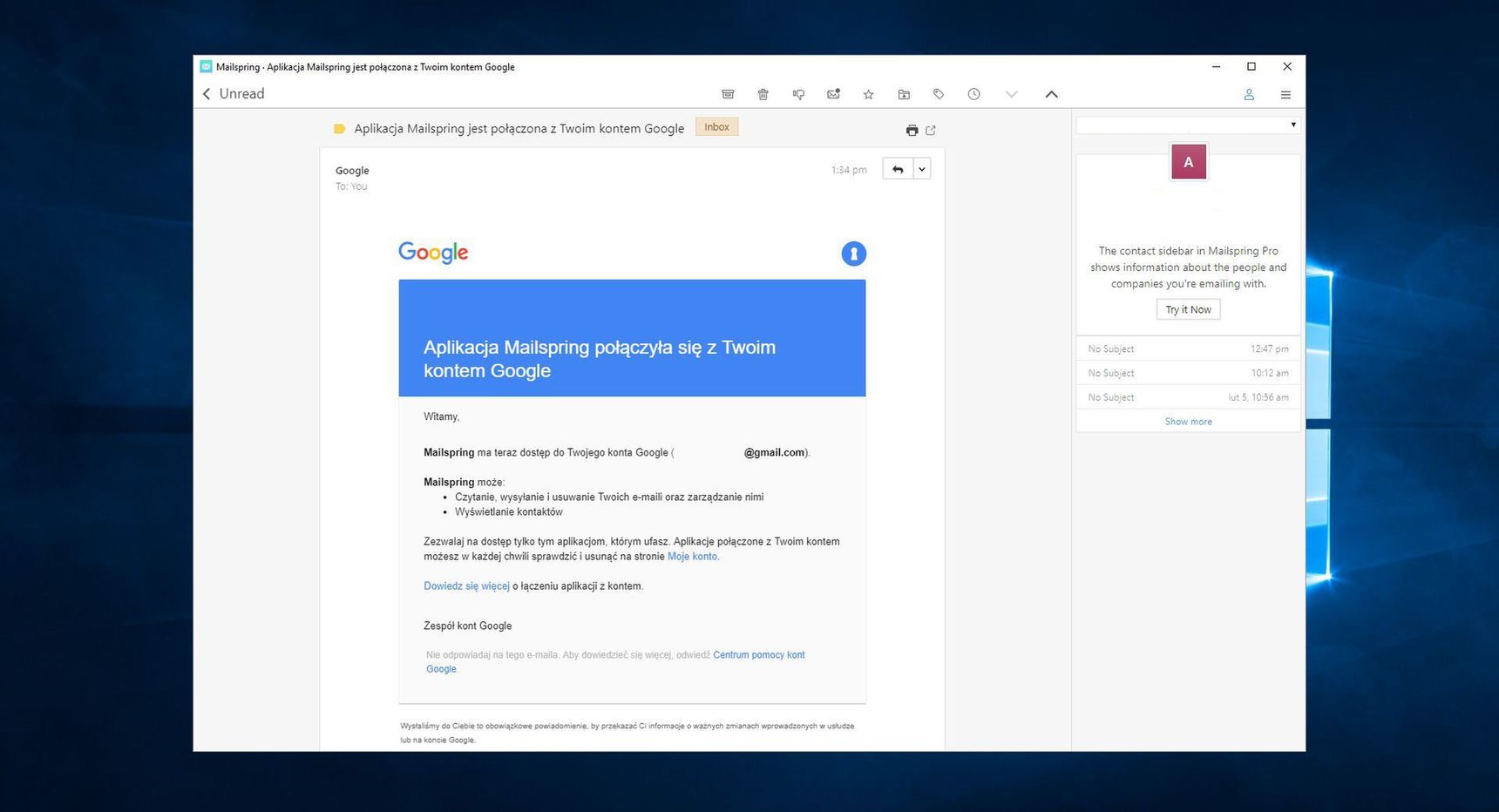Screen dimensions: 1499x812
Task: Open the No Subject thread from 12:47 pm
Action: click(1188, 348)
